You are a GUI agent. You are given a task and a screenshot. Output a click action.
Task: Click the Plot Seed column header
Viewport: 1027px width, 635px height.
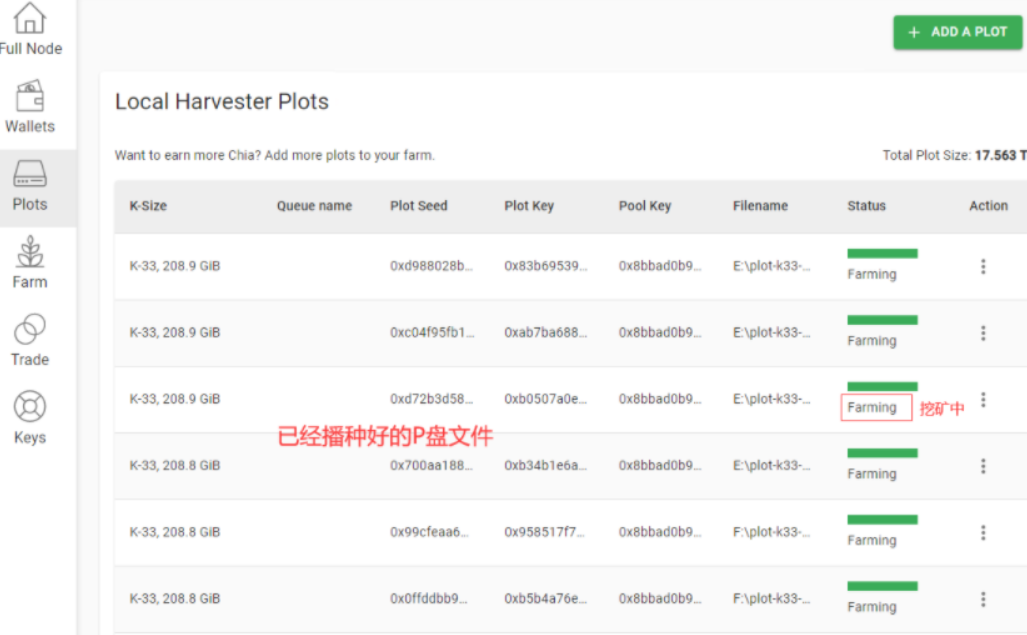[x=419, y=206]
